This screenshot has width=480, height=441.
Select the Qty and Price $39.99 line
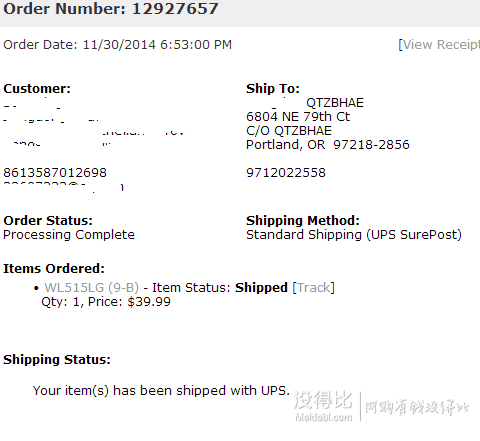pos(106,302)
